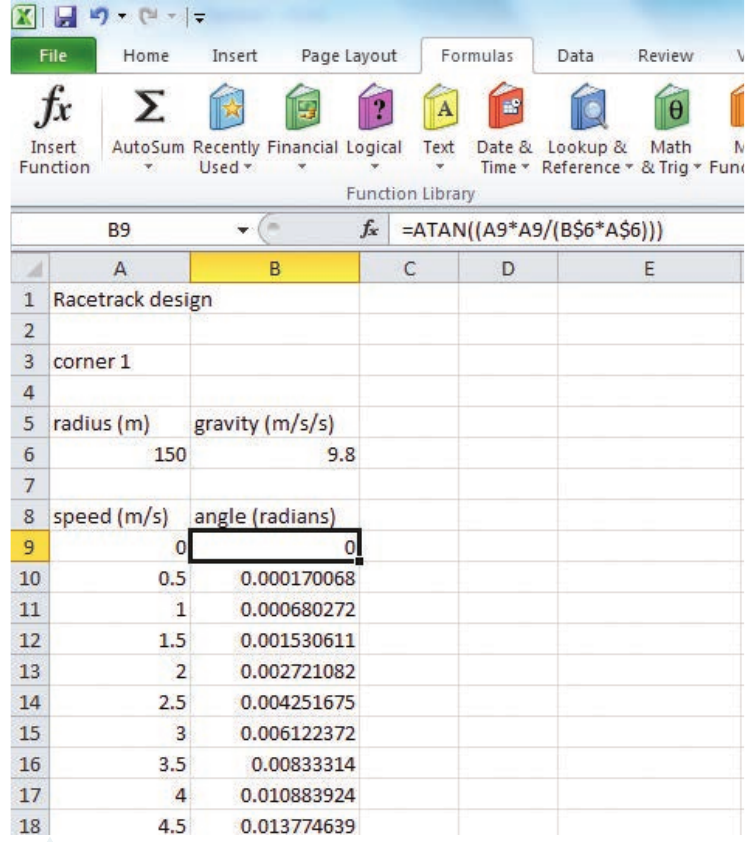Image resolution: width=752 pixels, height=842 pixels.
Task: Click cell with value 0.00833314
Action: click(274, 764)
